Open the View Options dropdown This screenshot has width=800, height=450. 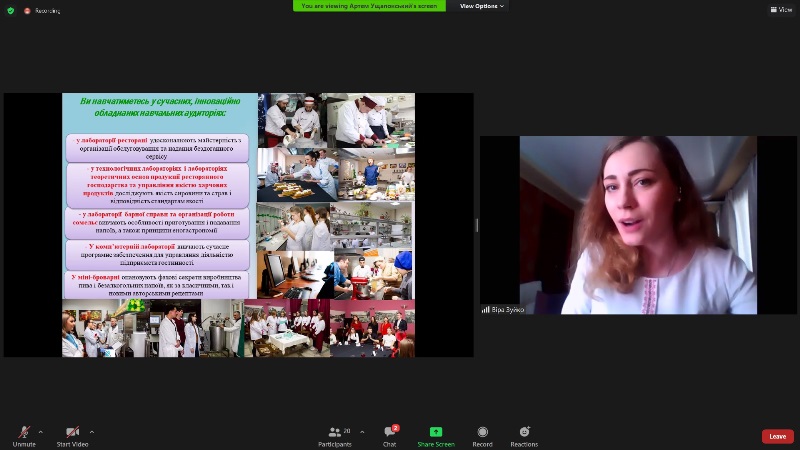click(x=481, y=6)
